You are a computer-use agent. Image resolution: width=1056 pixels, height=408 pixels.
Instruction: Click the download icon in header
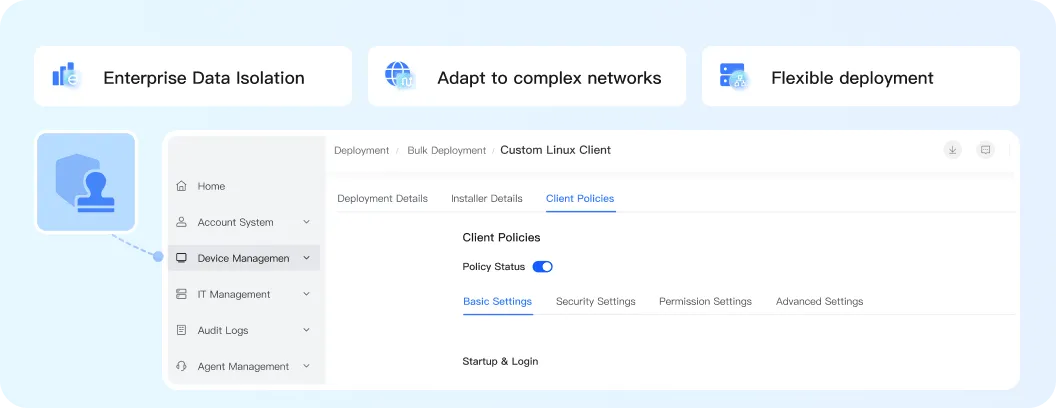pos(952,150)
